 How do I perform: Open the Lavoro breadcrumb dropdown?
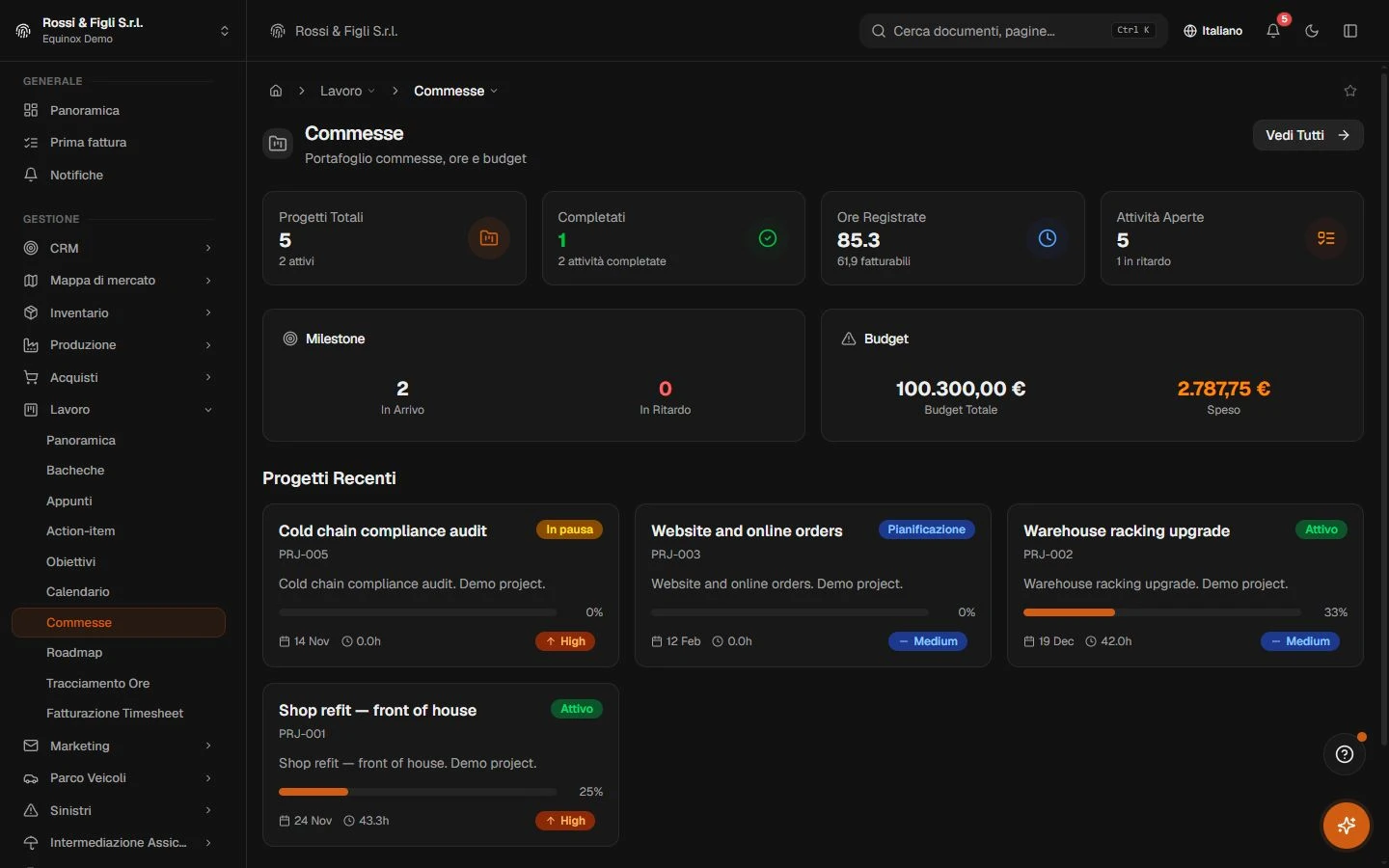click(347, 91)
